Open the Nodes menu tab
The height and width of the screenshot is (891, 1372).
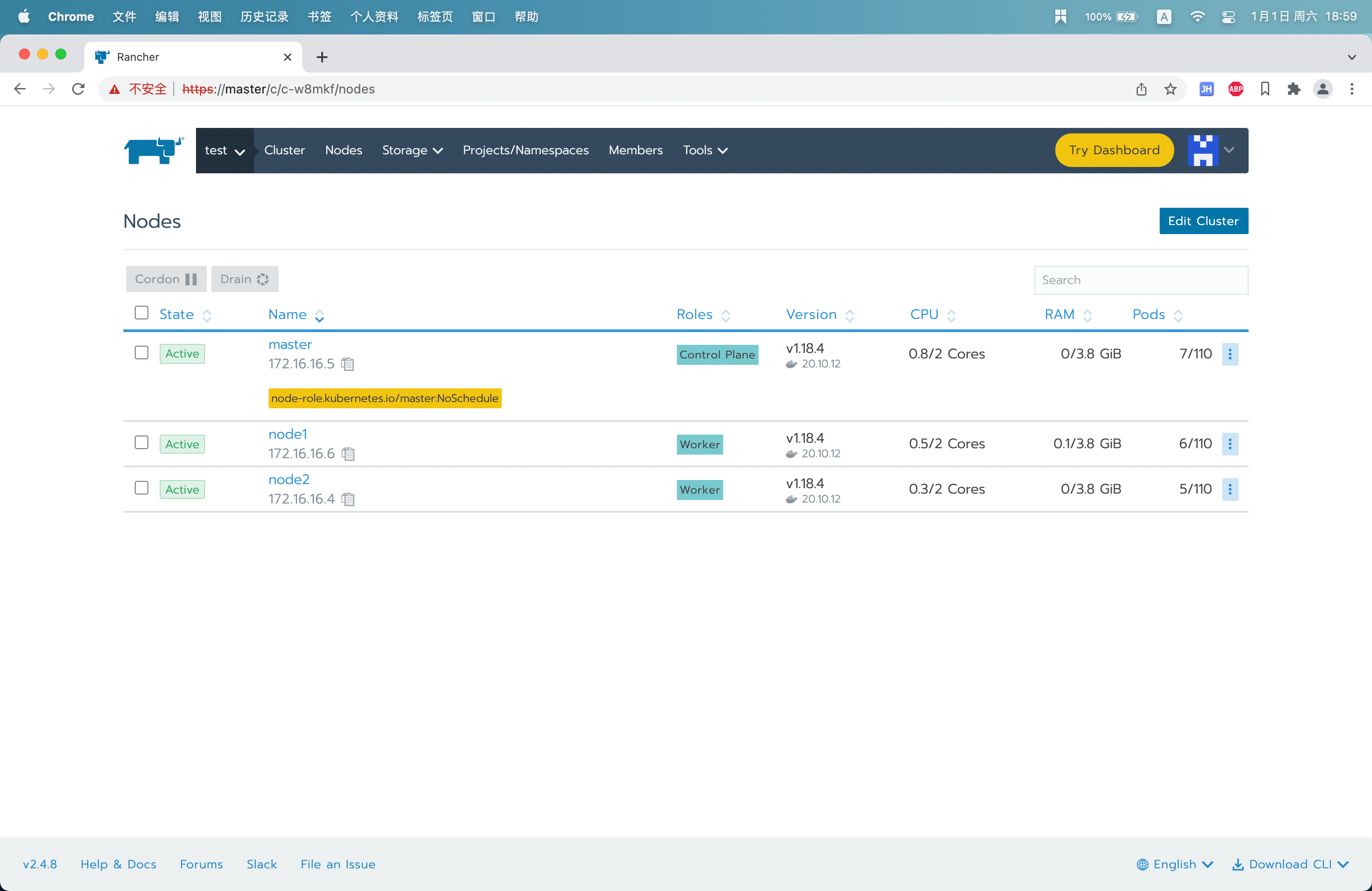tap(343, 150)
